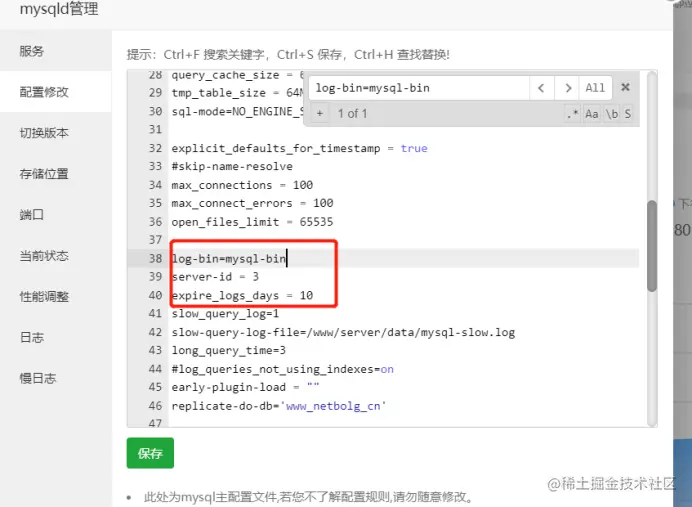Click the expire_logs_days = 10 line
Viewport: 692px width, 507px height.
[242, 295]
